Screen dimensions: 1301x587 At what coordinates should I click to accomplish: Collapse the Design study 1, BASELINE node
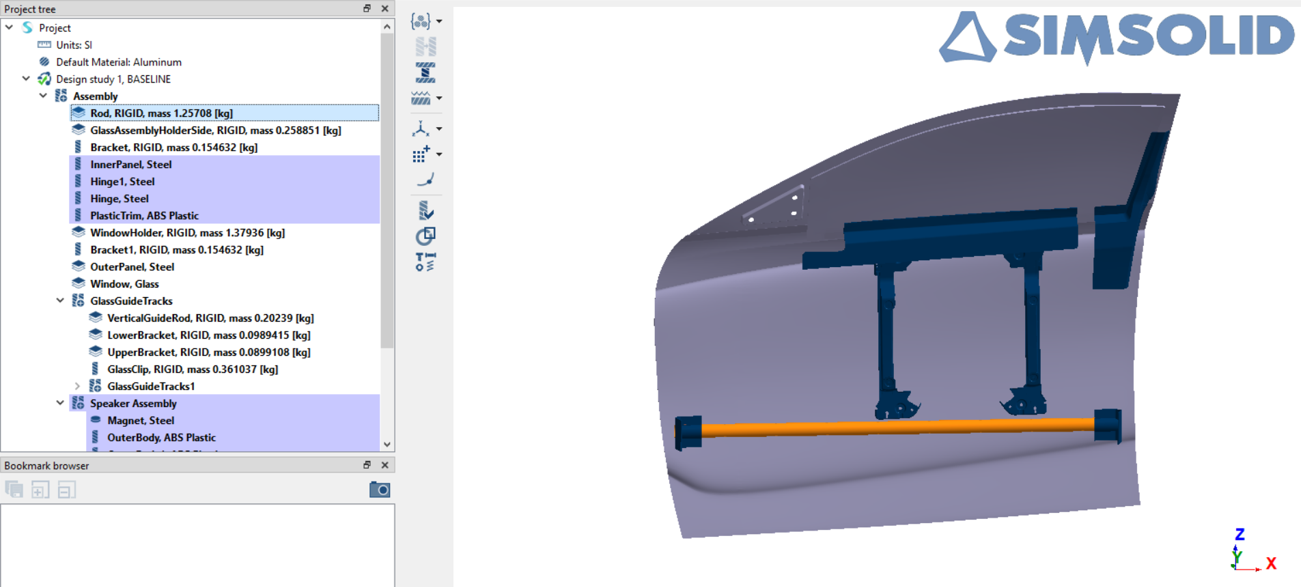click(x=26, y=79)
